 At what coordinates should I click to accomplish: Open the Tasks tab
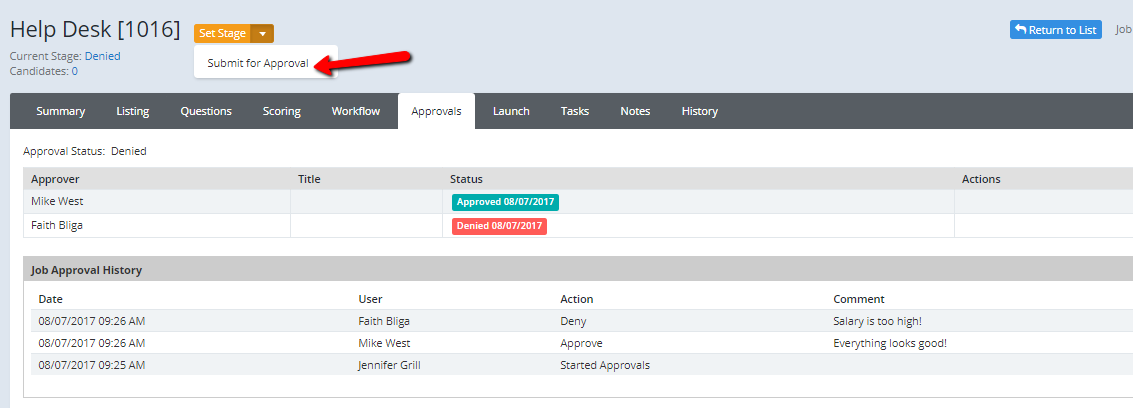(575, 111)
